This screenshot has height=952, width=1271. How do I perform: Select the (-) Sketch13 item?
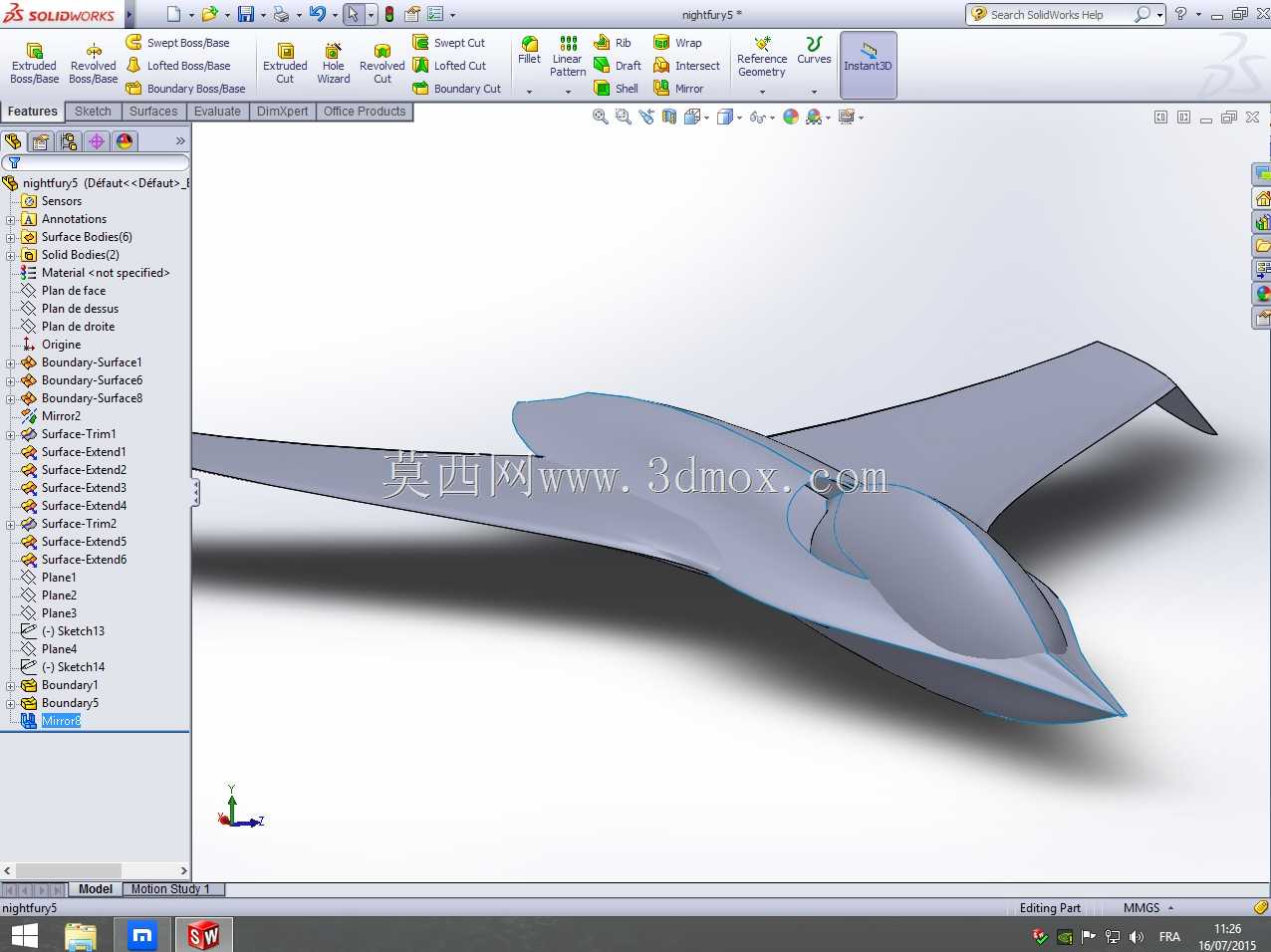[x=73, y=631]
